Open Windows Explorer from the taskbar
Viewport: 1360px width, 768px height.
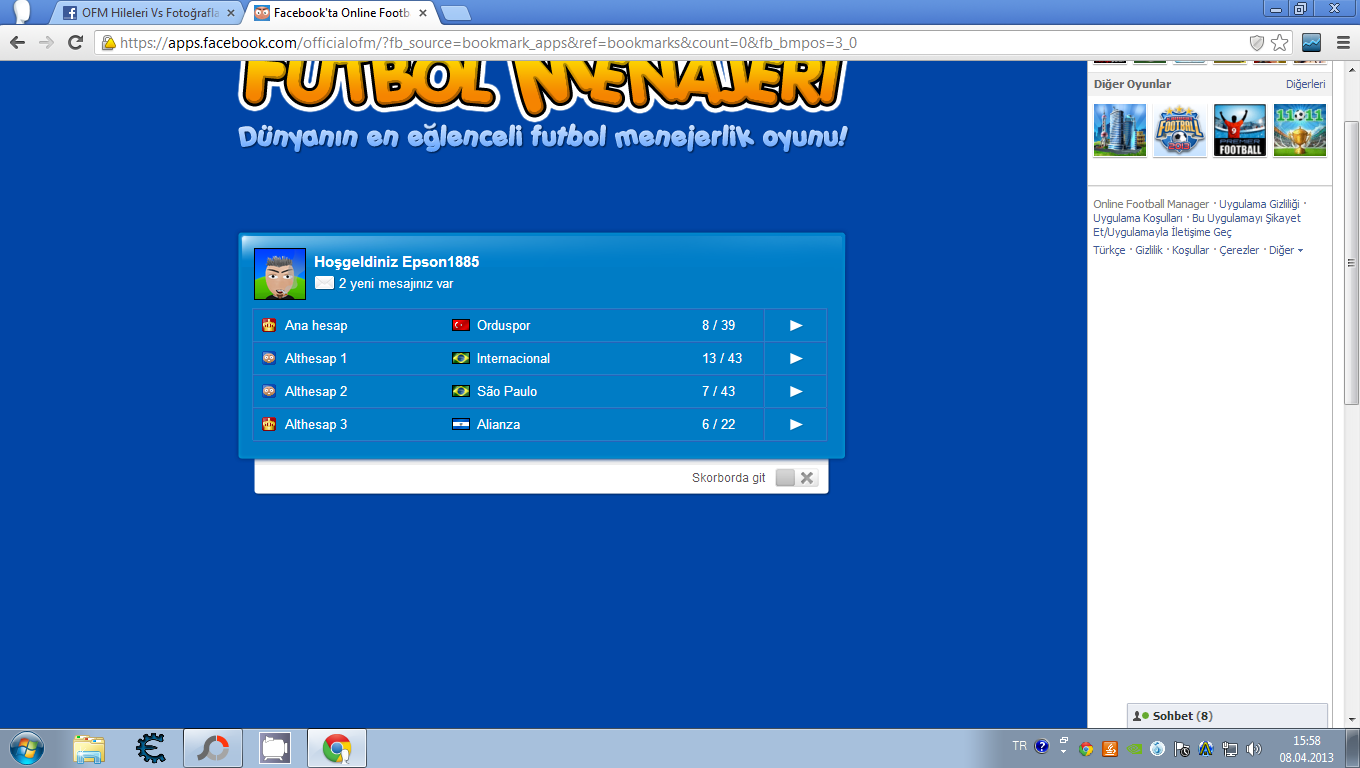pos(89,748)
